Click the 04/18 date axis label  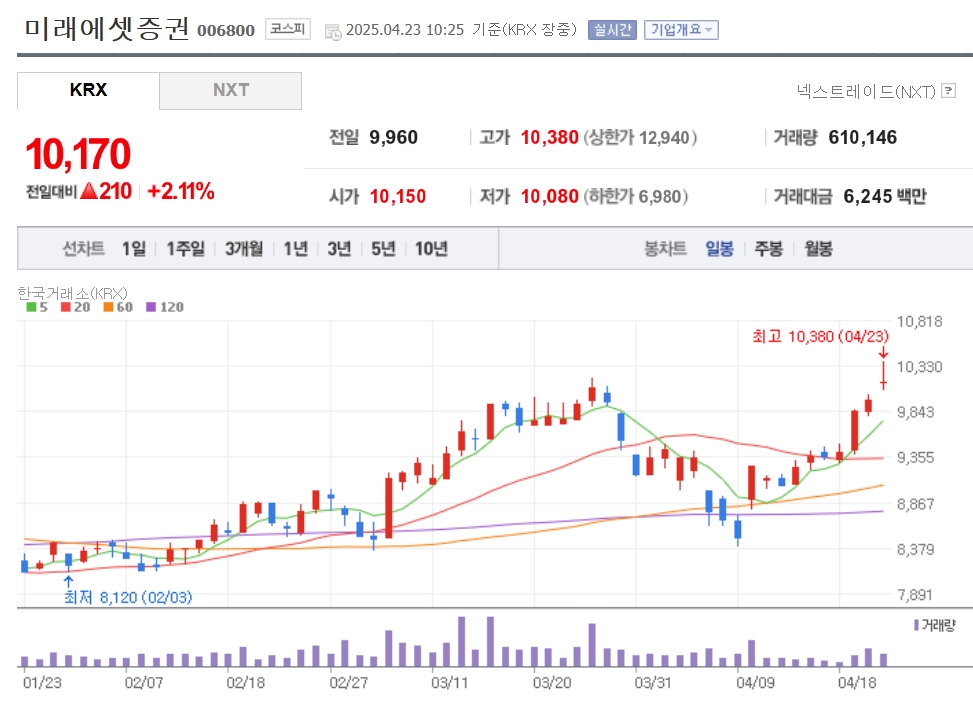coord(857,683)
